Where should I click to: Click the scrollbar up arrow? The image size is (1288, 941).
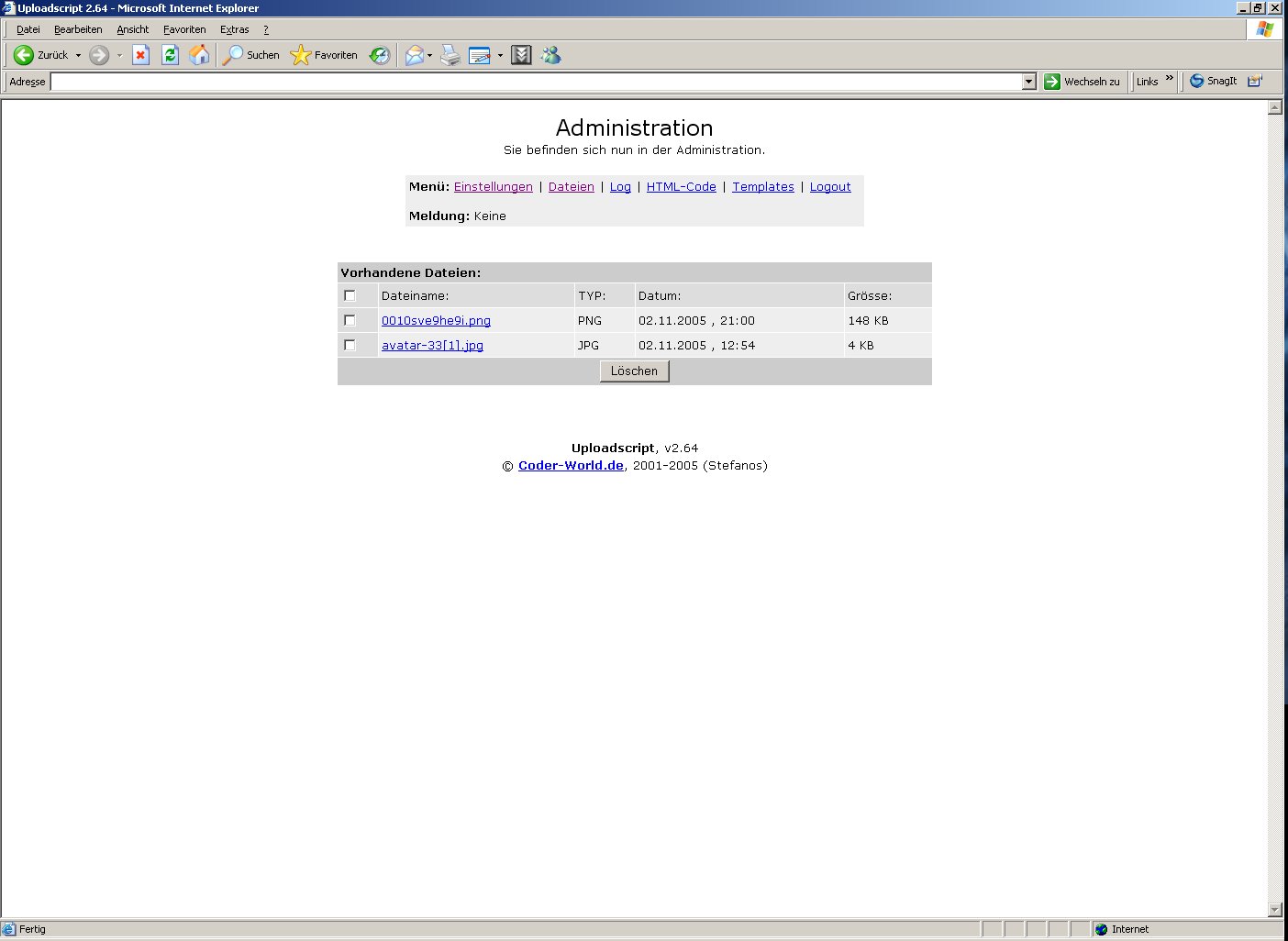click(x=1274, y=107)
